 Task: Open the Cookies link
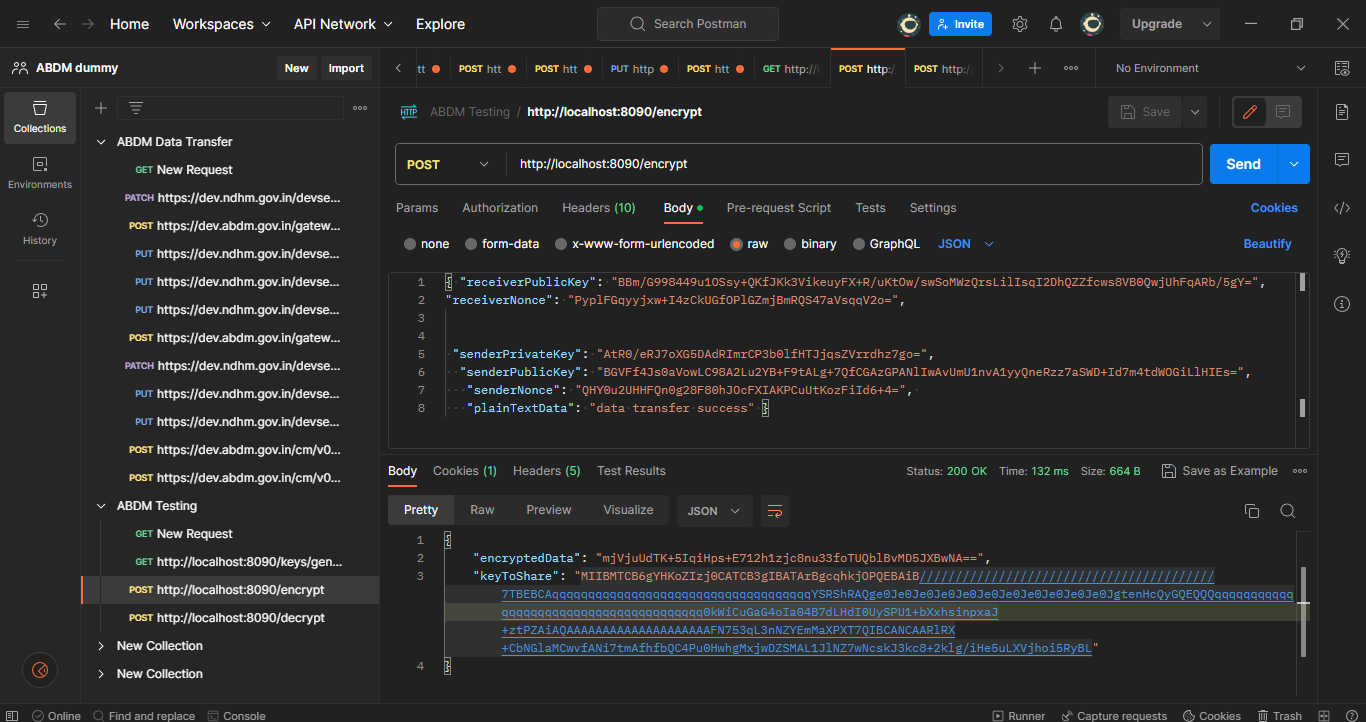(x=1274, y=208)
